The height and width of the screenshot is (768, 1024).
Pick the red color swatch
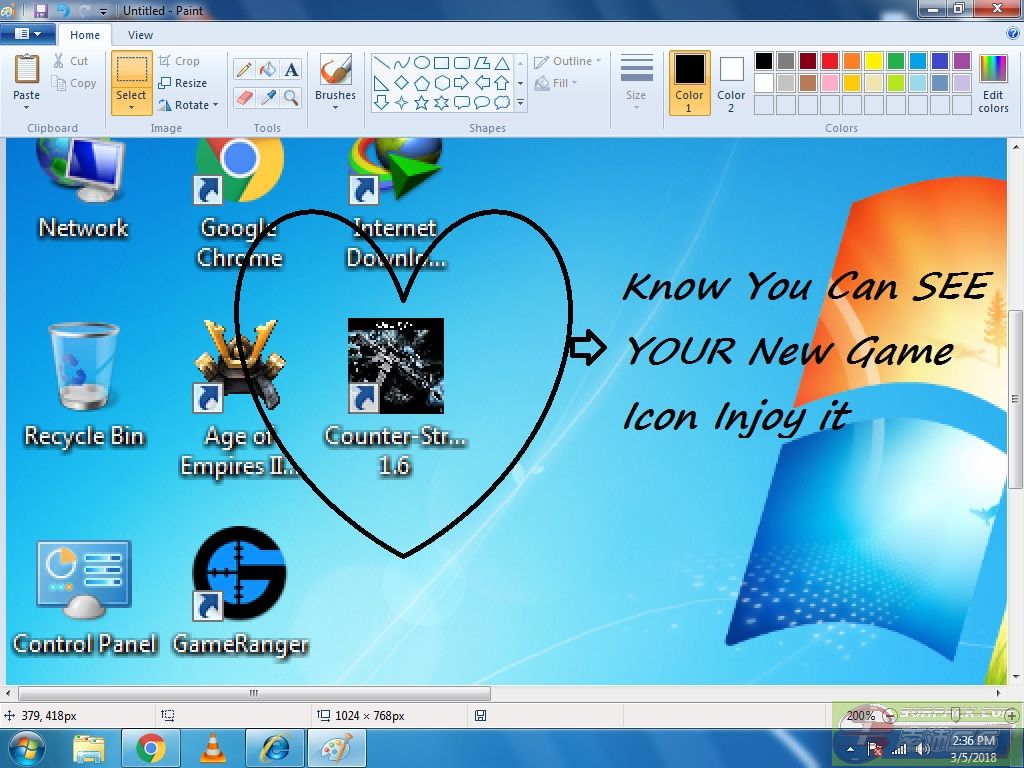click(829, 62)
